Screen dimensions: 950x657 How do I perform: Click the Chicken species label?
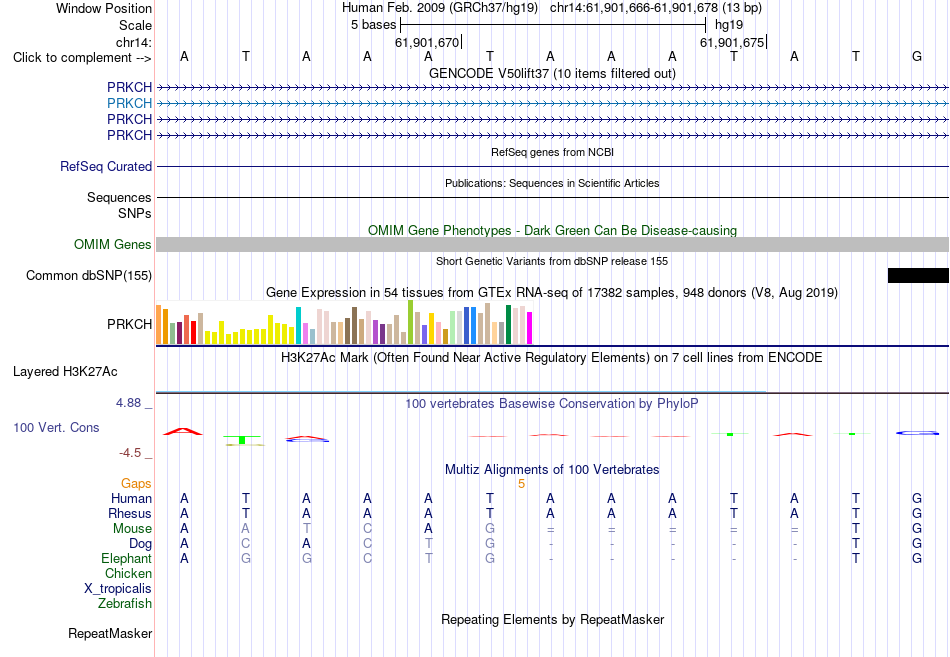(x=128, y=573)
